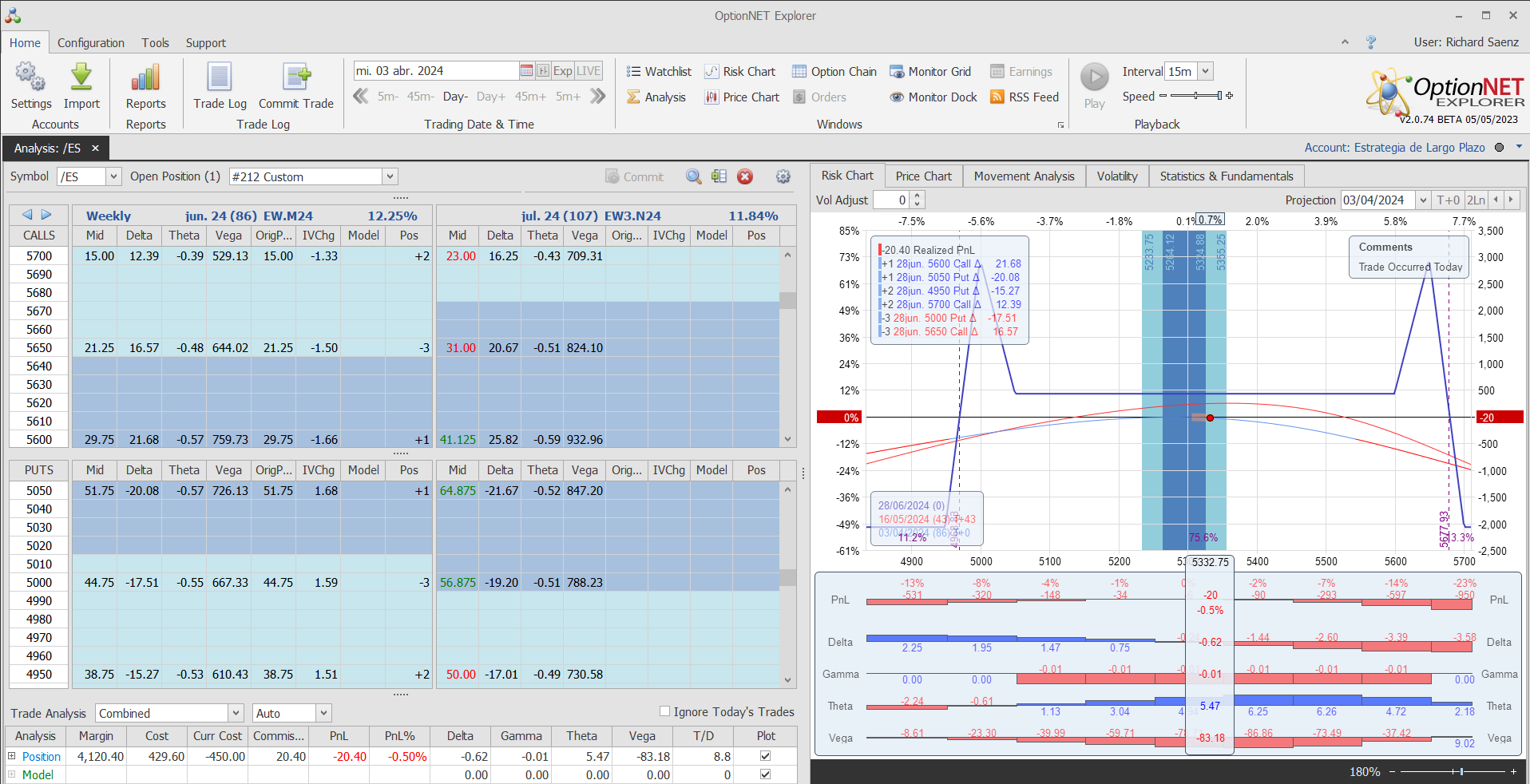This screenshot has width=1530, height=784.
Task: Open the Reports bar chart icon
Action: coord(145,78)
